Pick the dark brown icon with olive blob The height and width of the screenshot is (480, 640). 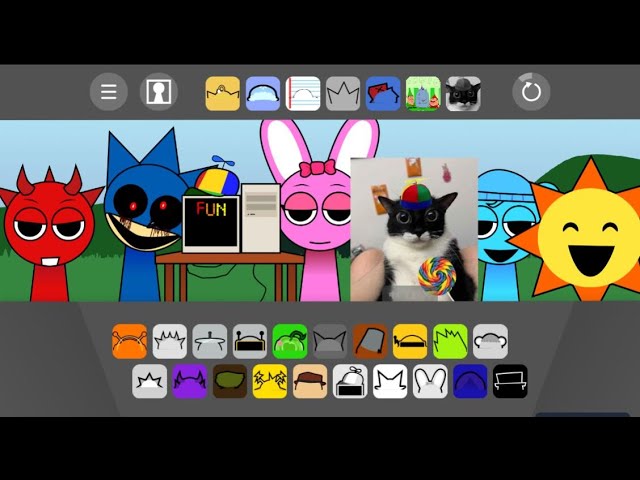click(230, 381)
